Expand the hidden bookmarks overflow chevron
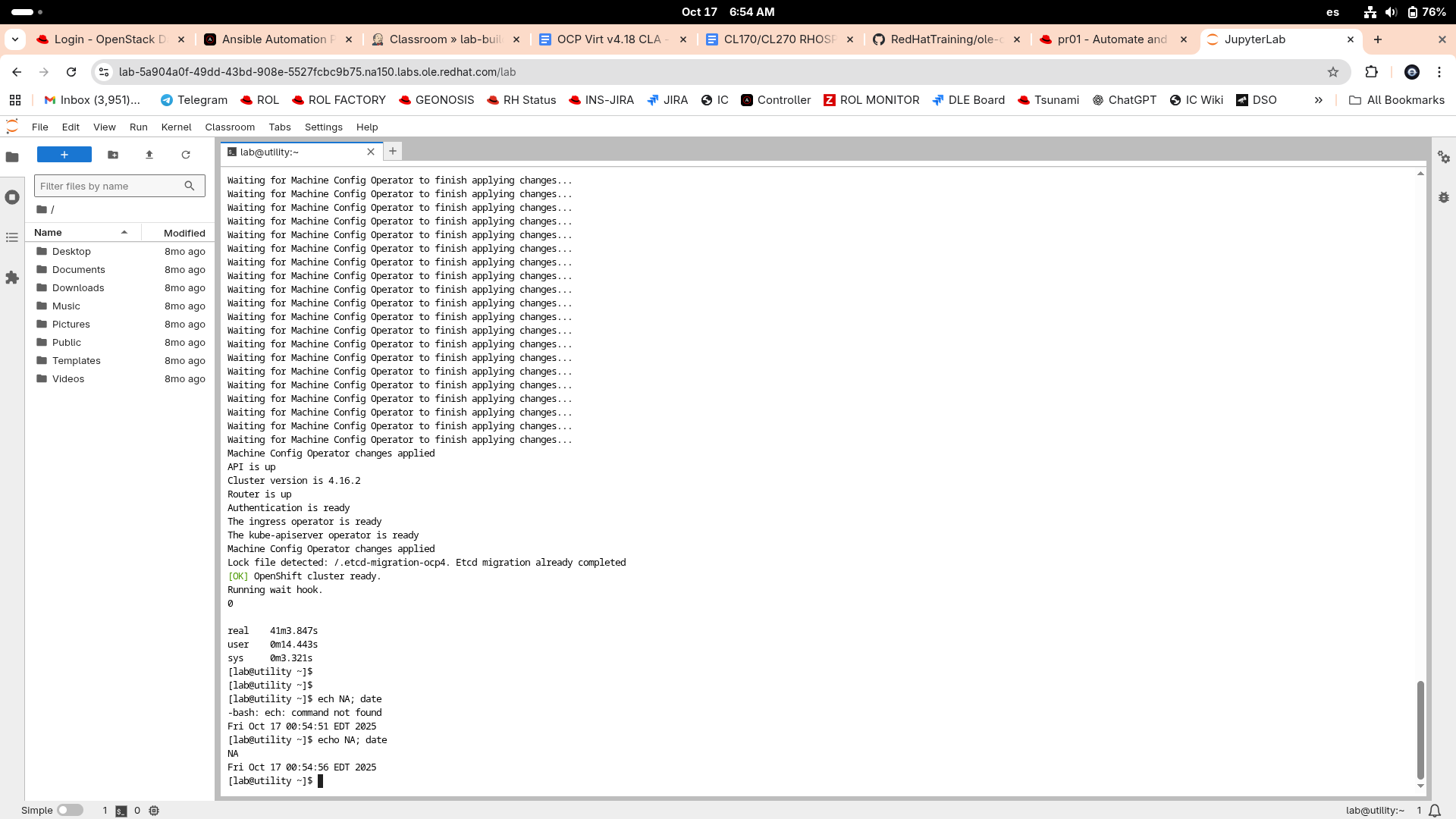The image size is (1456, 819). click(x=1319, y=100)
